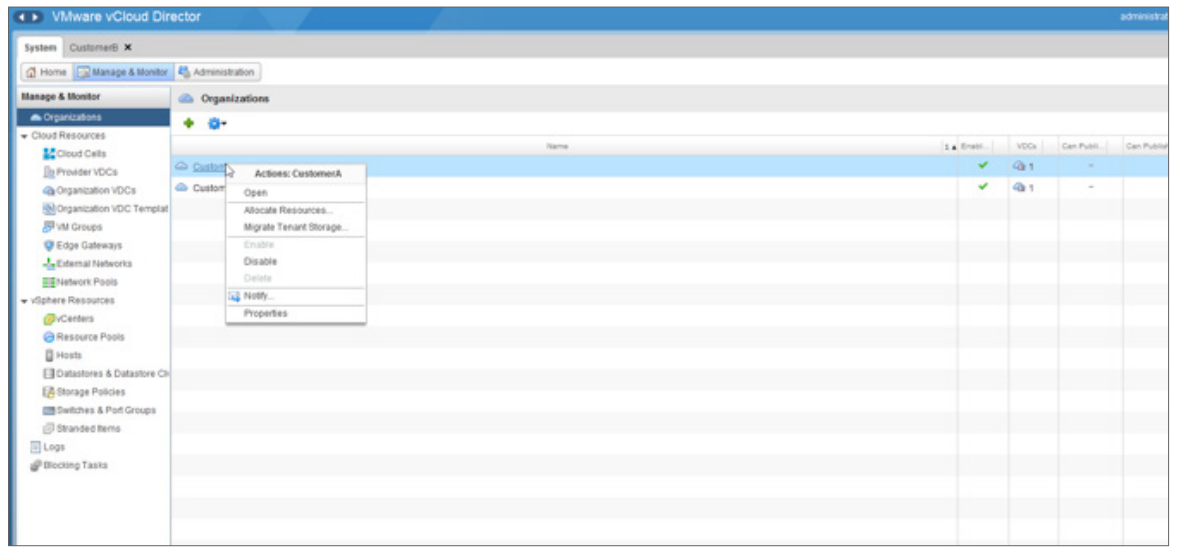Click the Storage Policies icon

coord(50,392)
